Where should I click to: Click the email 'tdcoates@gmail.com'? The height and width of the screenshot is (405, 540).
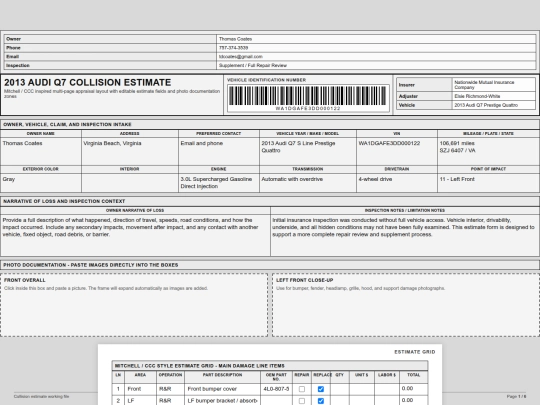(x=241, y=56)
